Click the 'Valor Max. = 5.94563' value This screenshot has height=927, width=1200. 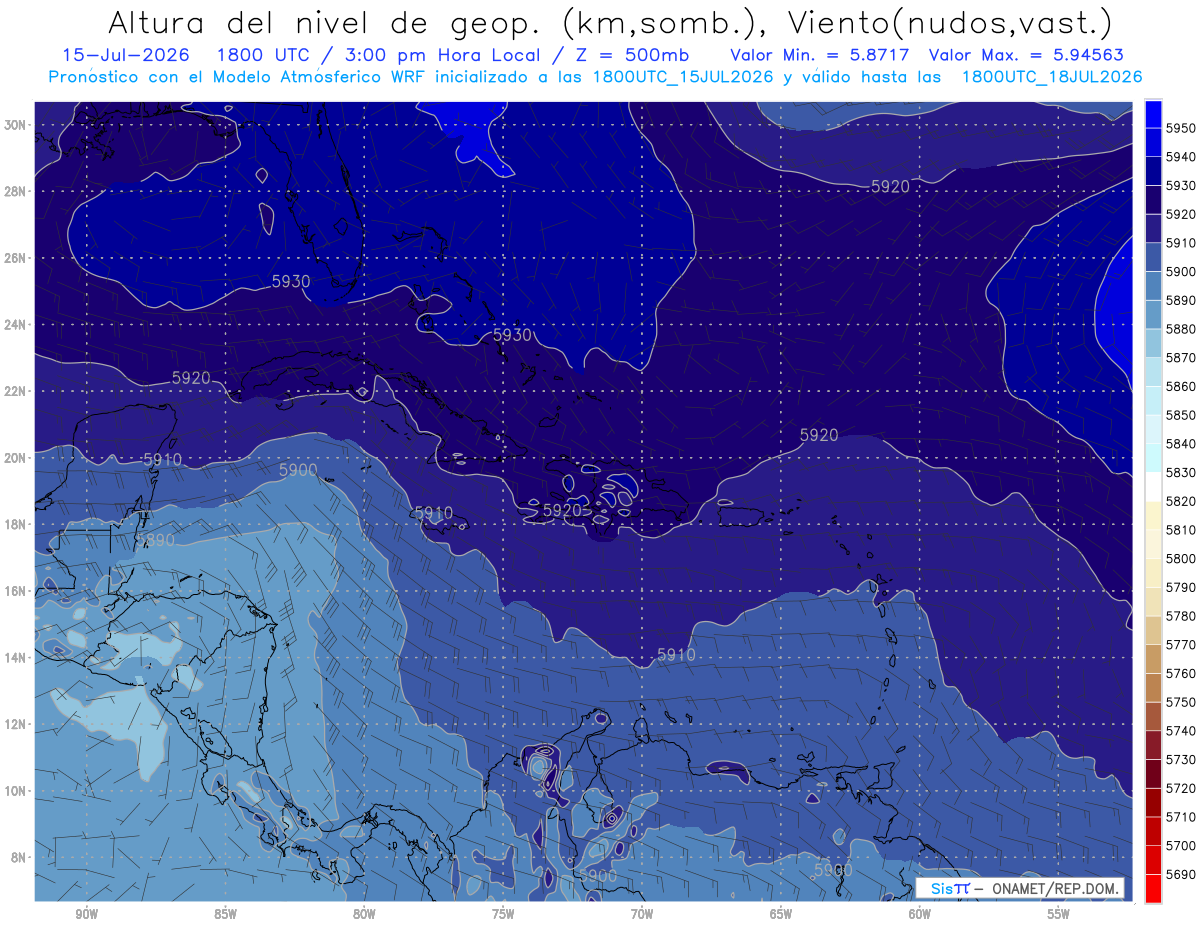point(1026,55)
